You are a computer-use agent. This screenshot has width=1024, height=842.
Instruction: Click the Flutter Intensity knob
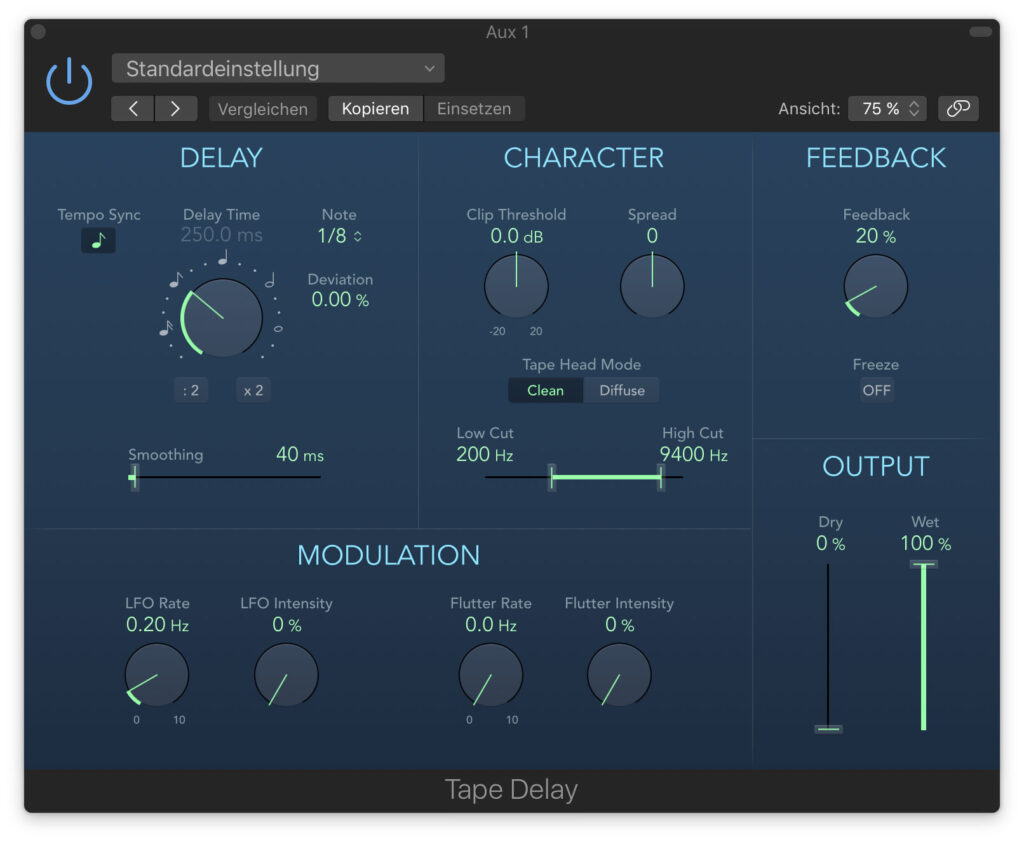point(619,675)
